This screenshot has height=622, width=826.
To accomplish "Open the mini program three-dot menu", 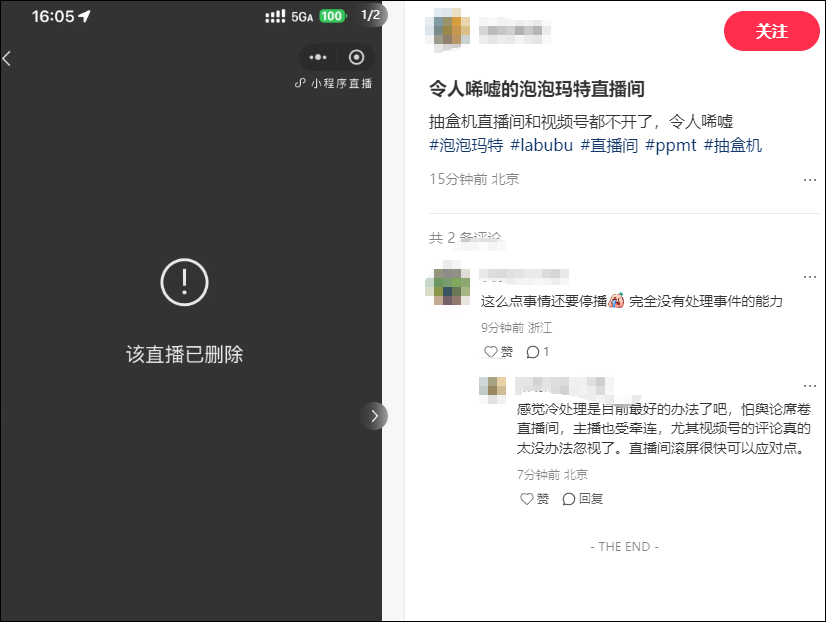I will pos(318,57).
